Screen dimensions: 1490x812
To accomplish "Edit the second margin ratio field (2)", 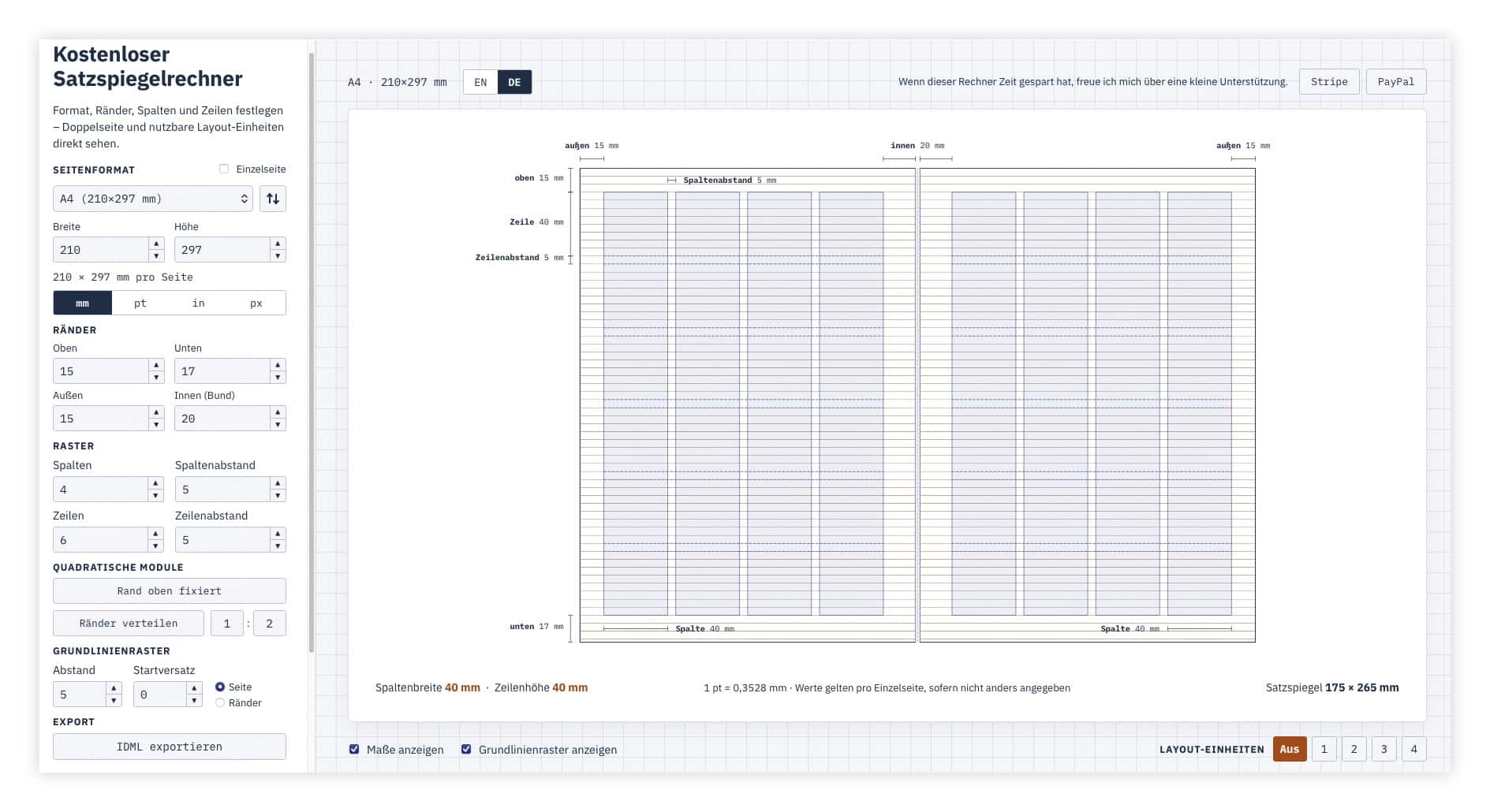I will (x=270, y=624).
